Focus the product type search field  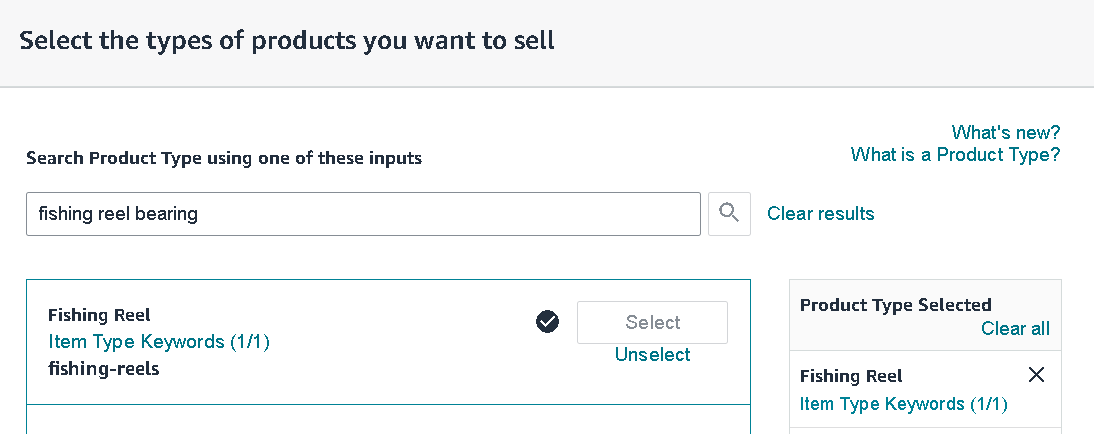(x=364, y=214)
